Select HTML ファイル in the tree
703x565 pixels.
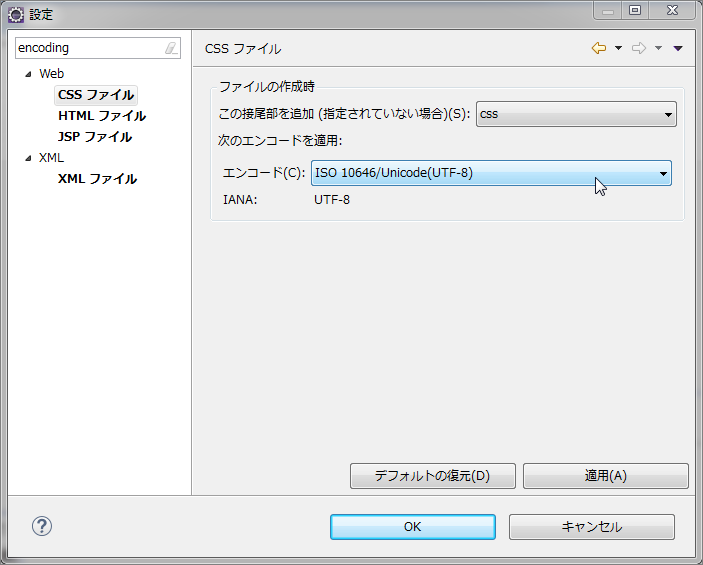click(x=102, y=116)
